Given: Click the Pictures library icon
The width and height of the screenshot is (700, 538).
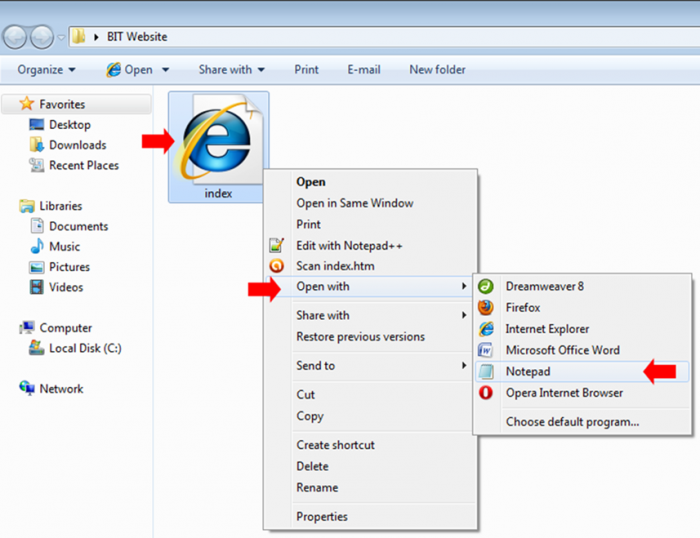Looking at the screenshot, I should point(37,267).
